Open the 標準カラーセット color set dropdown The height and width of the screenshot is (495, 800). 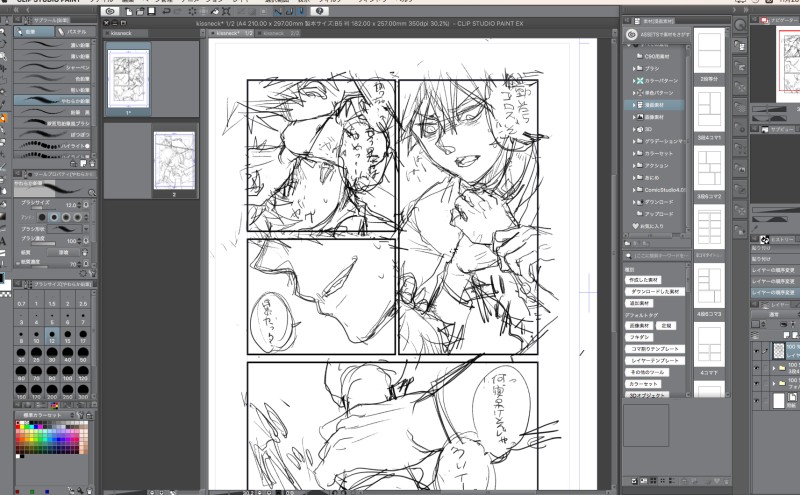[44, 415]
